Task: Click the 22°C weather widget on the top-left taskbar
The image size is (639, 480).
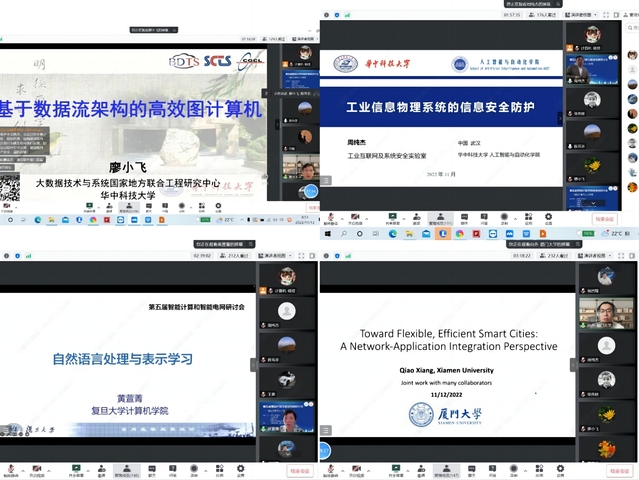Action: [226, 220]
